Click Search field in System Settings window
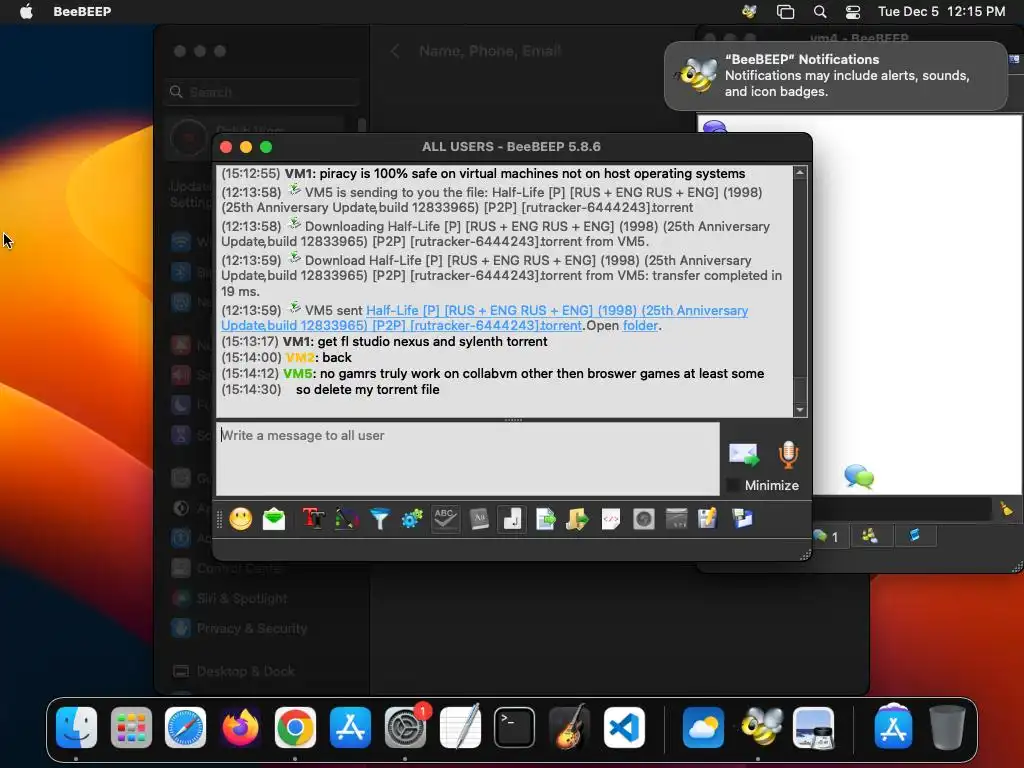 263,92
